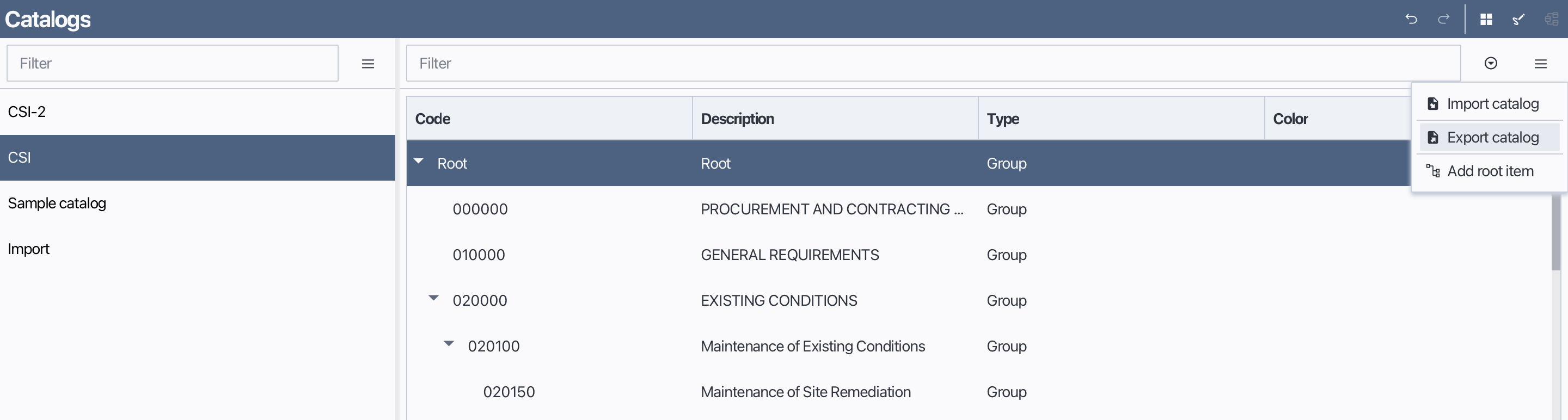Collapse the Root group row

pyautogui.click(x=418, y=161)
